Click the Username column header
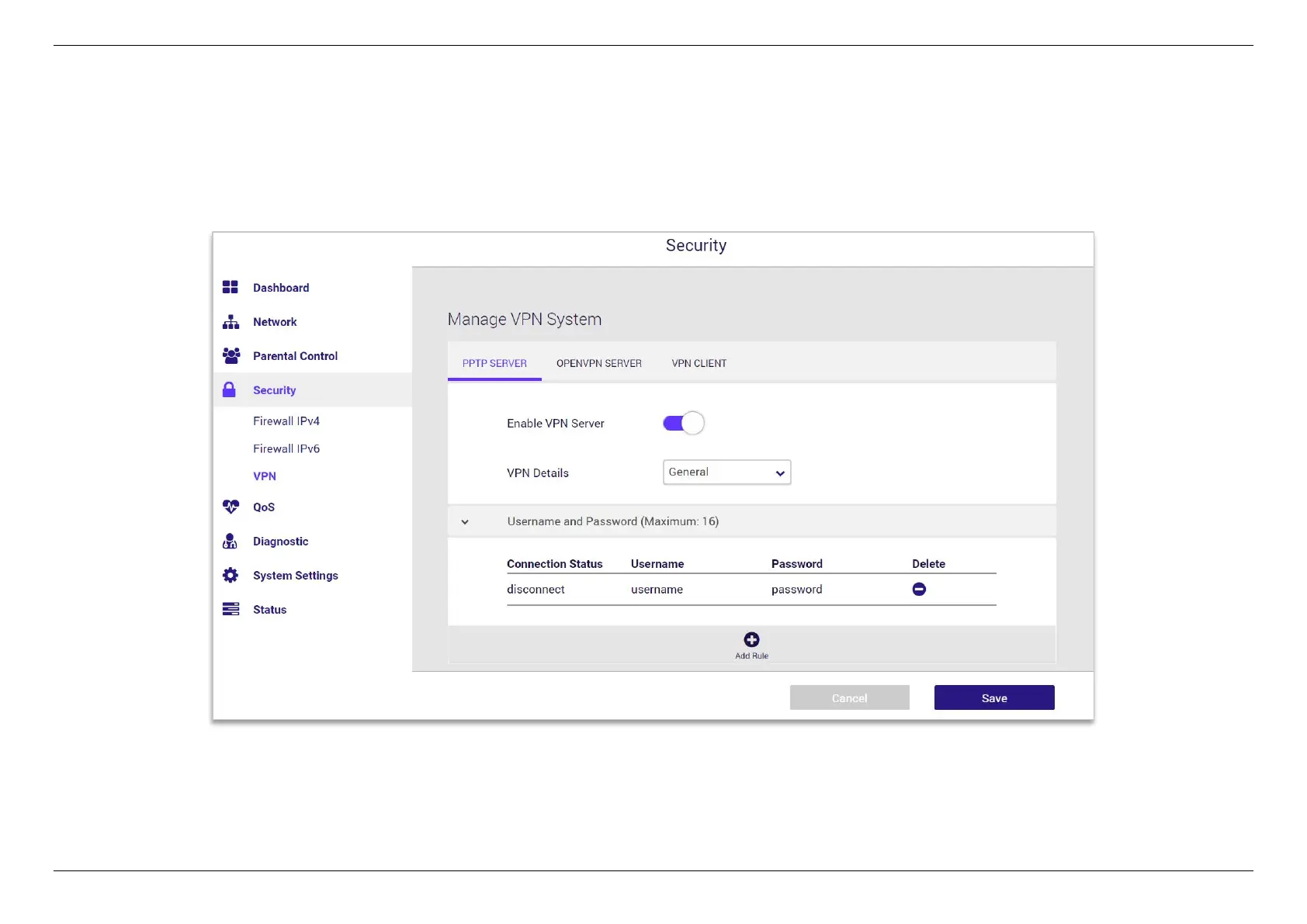Screen dimensions: 1307x924 pos(657,563)
